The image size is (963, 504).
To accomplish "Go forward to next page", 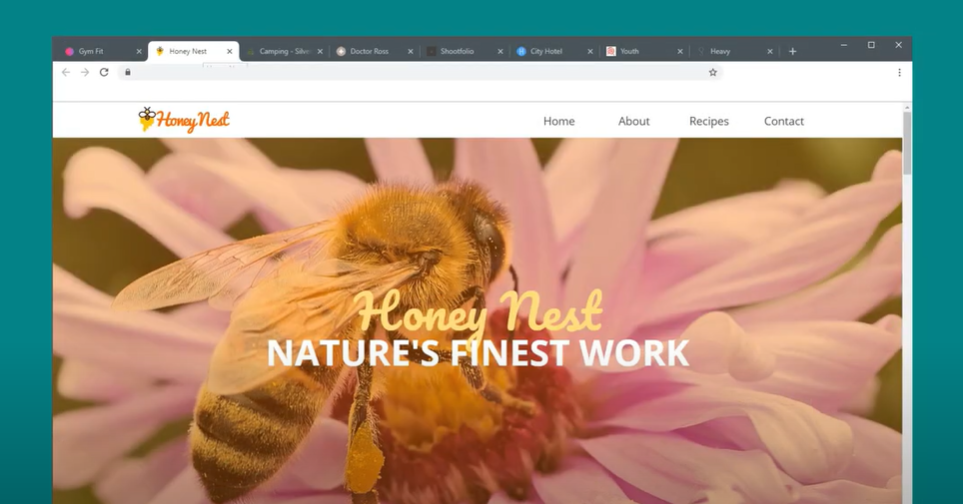I will pos(85,72).
